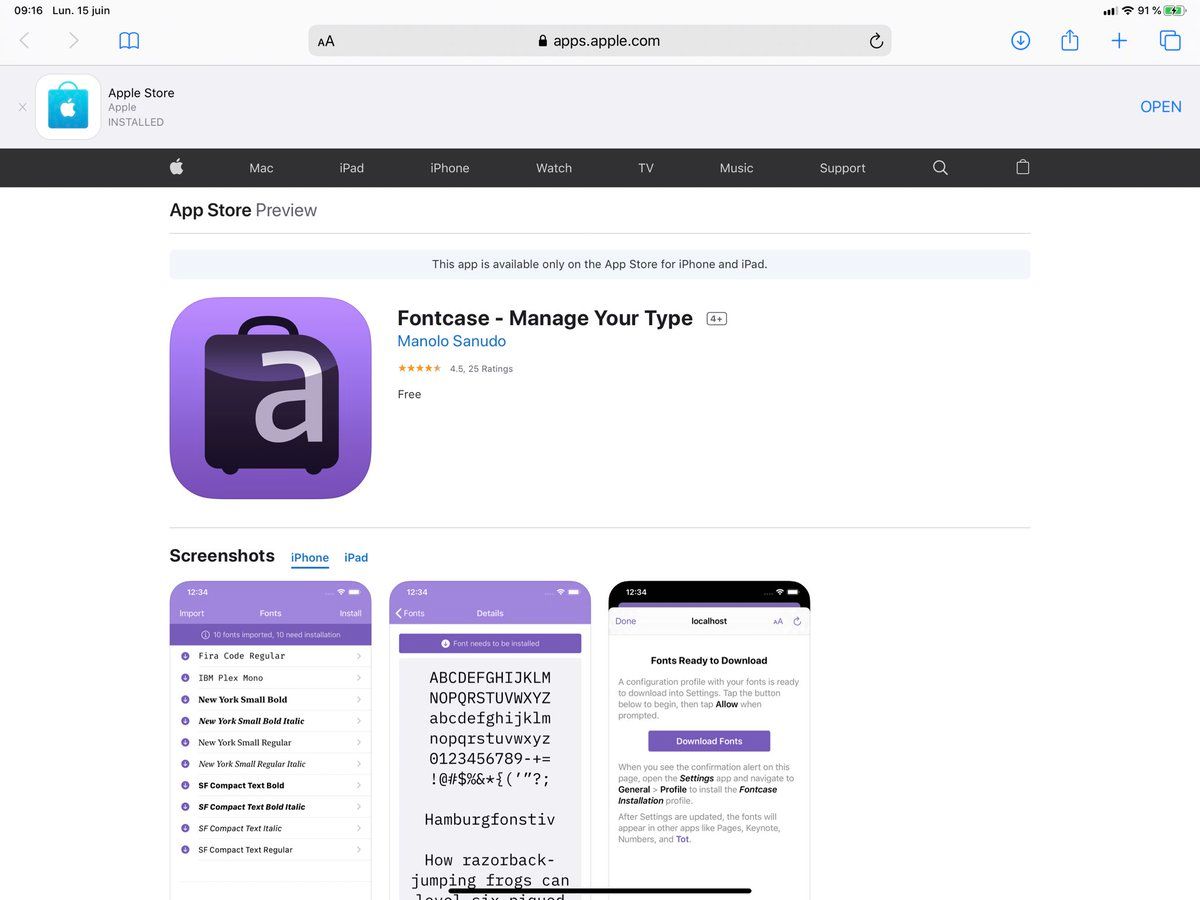Screen dimensions: 1200x900
Task: Tap the Safari back arrow
Action: coord(25,41)
